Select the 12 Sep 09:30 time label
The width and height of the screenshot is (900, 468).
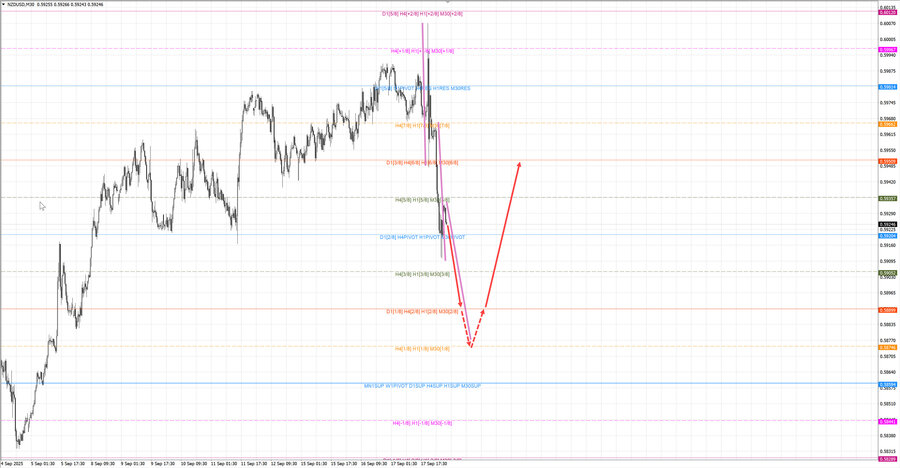[284, 463]
